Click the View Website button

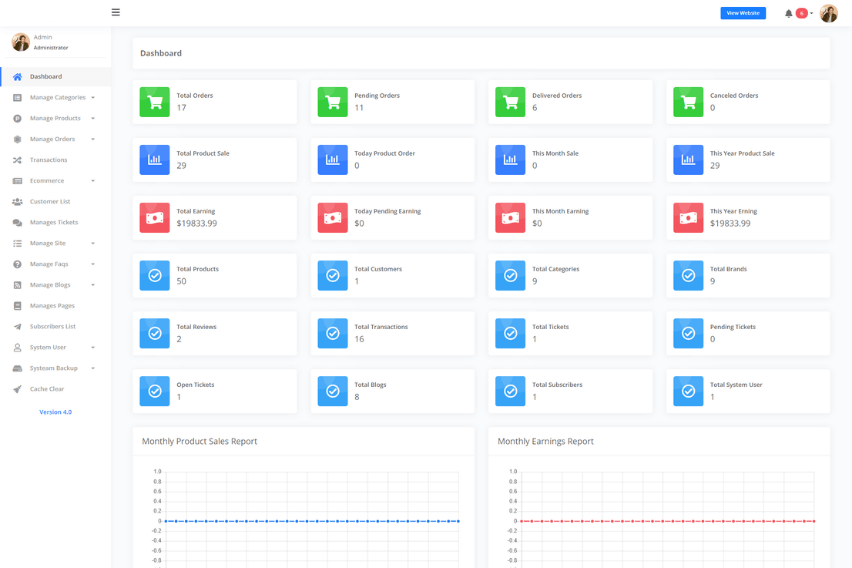[743, 13]
